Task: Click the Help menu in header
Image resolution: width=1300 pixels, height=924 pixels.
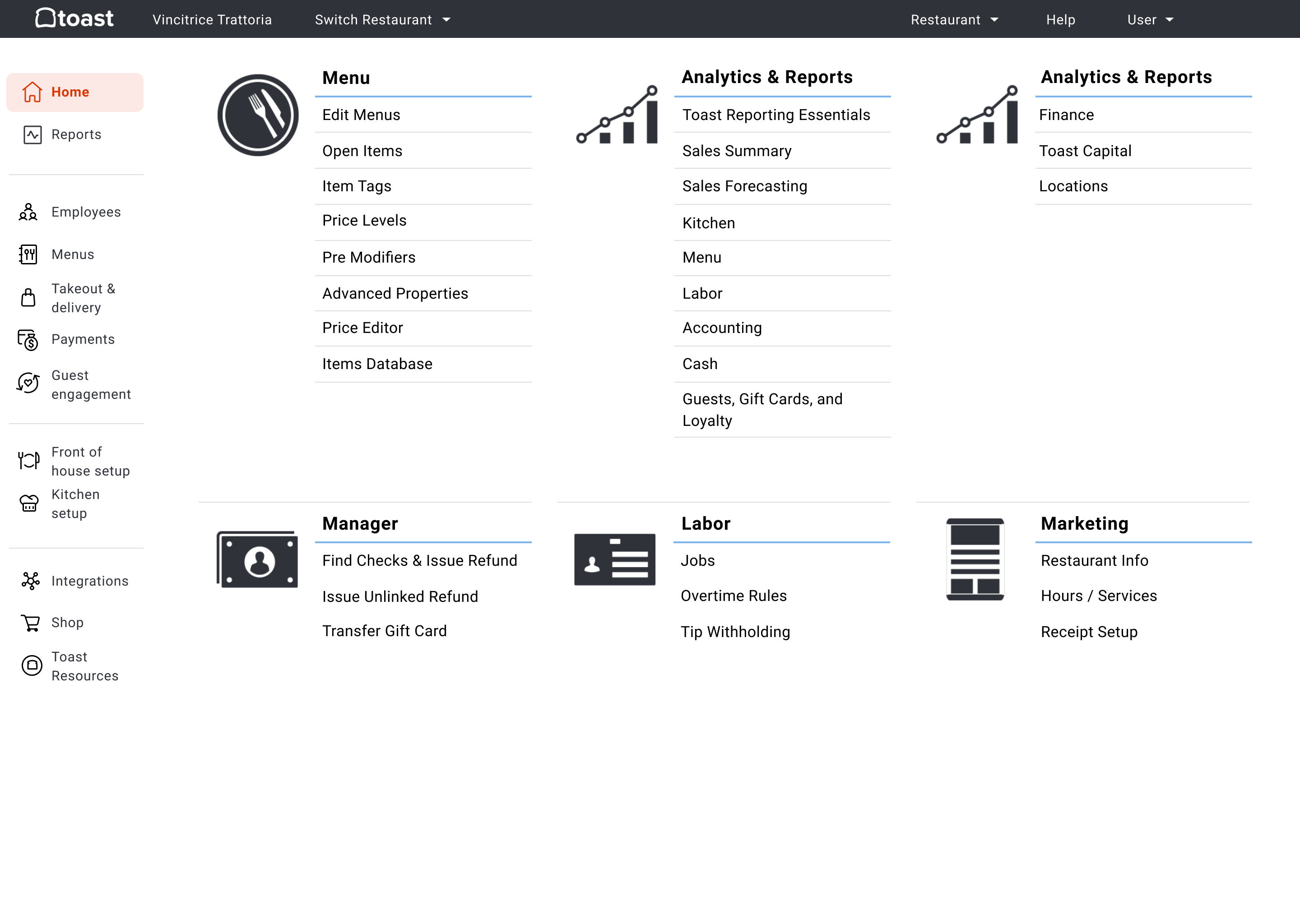Action: pos(1060,19)
